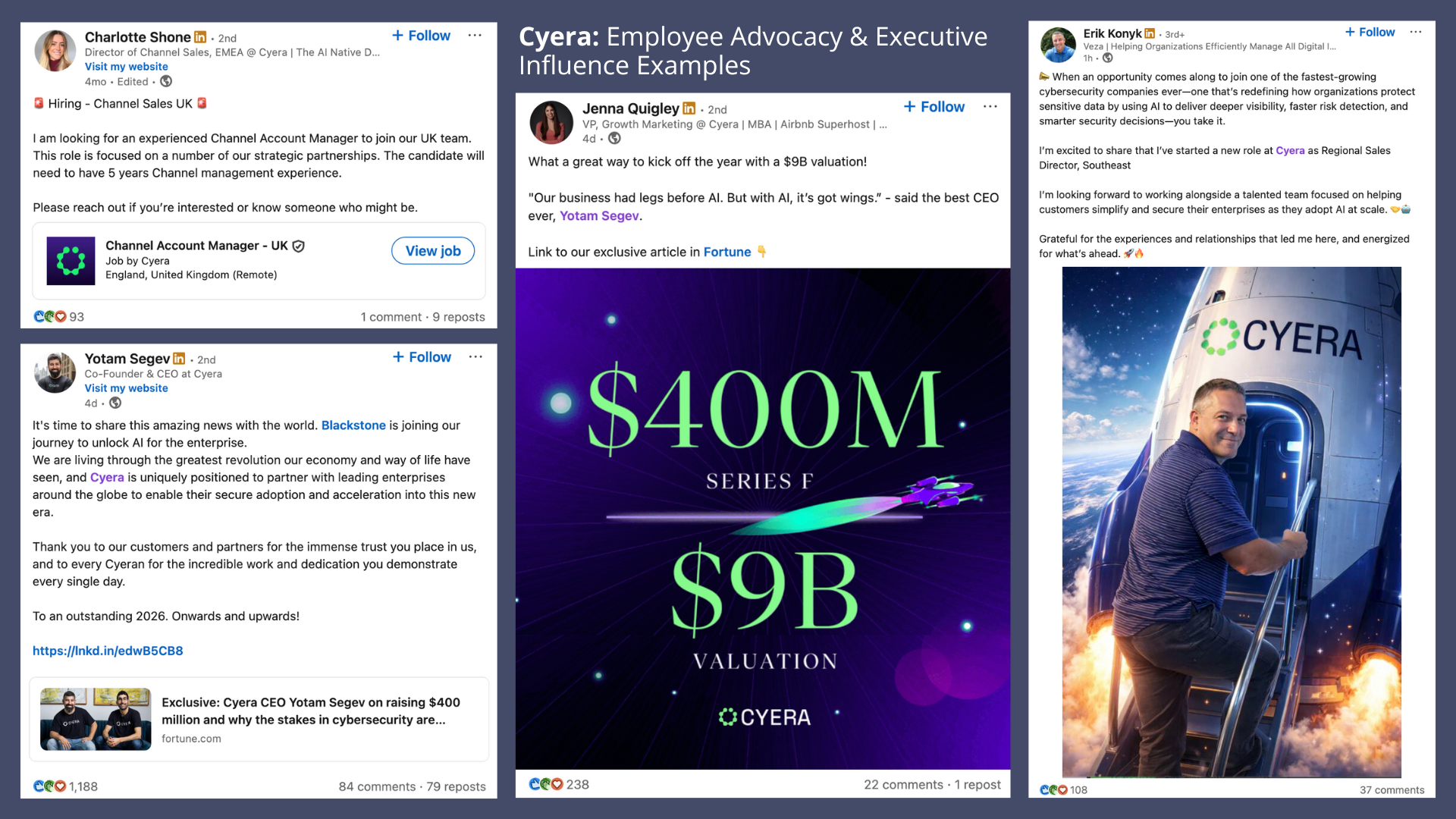Screen dimensions: 1456x819
Task: Click Charlotte Shone's profile photo
Action: coord(55,51)
